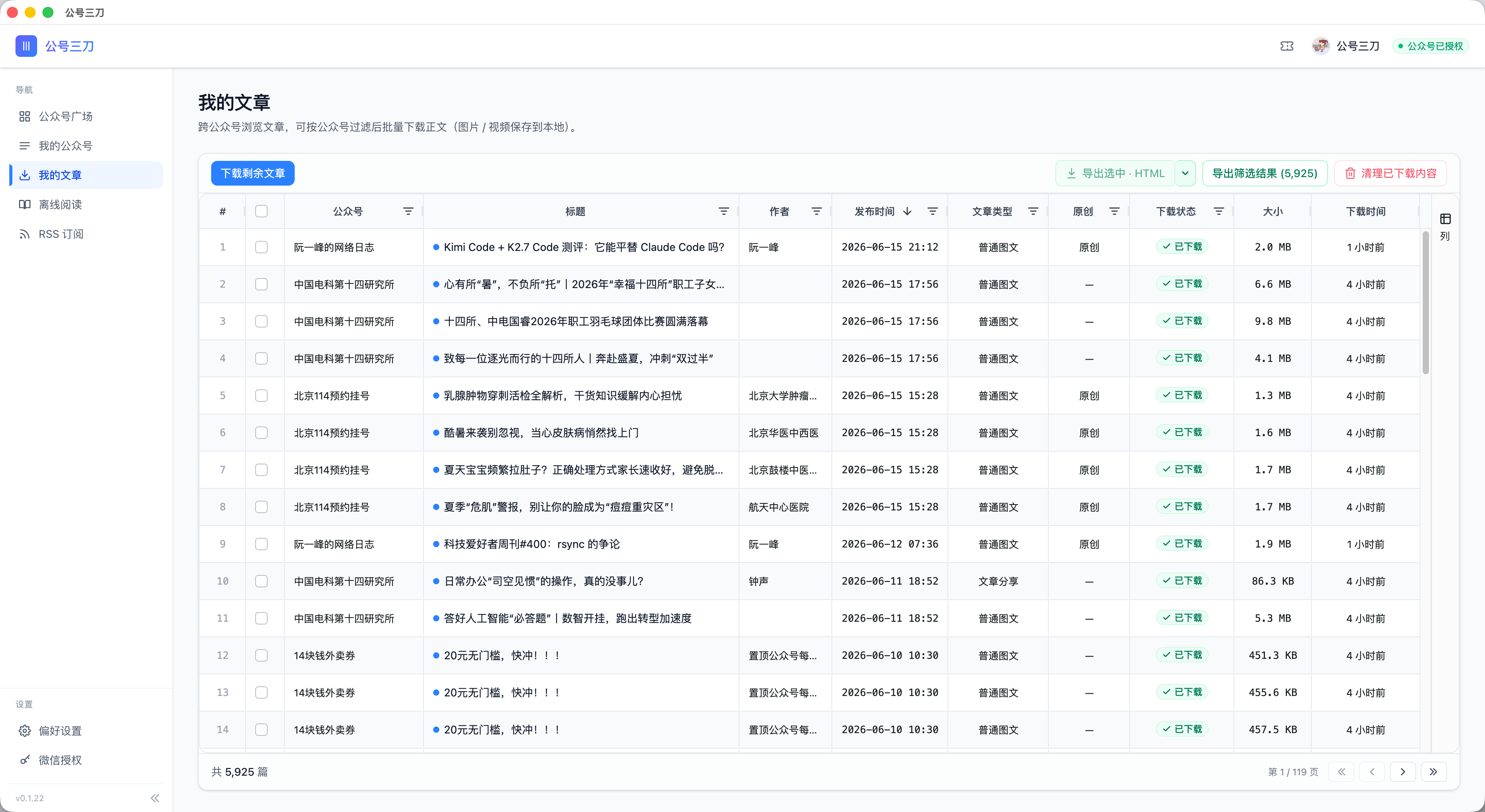Click 2026-06-12 07:36 publish time cell

click(889, 544)
